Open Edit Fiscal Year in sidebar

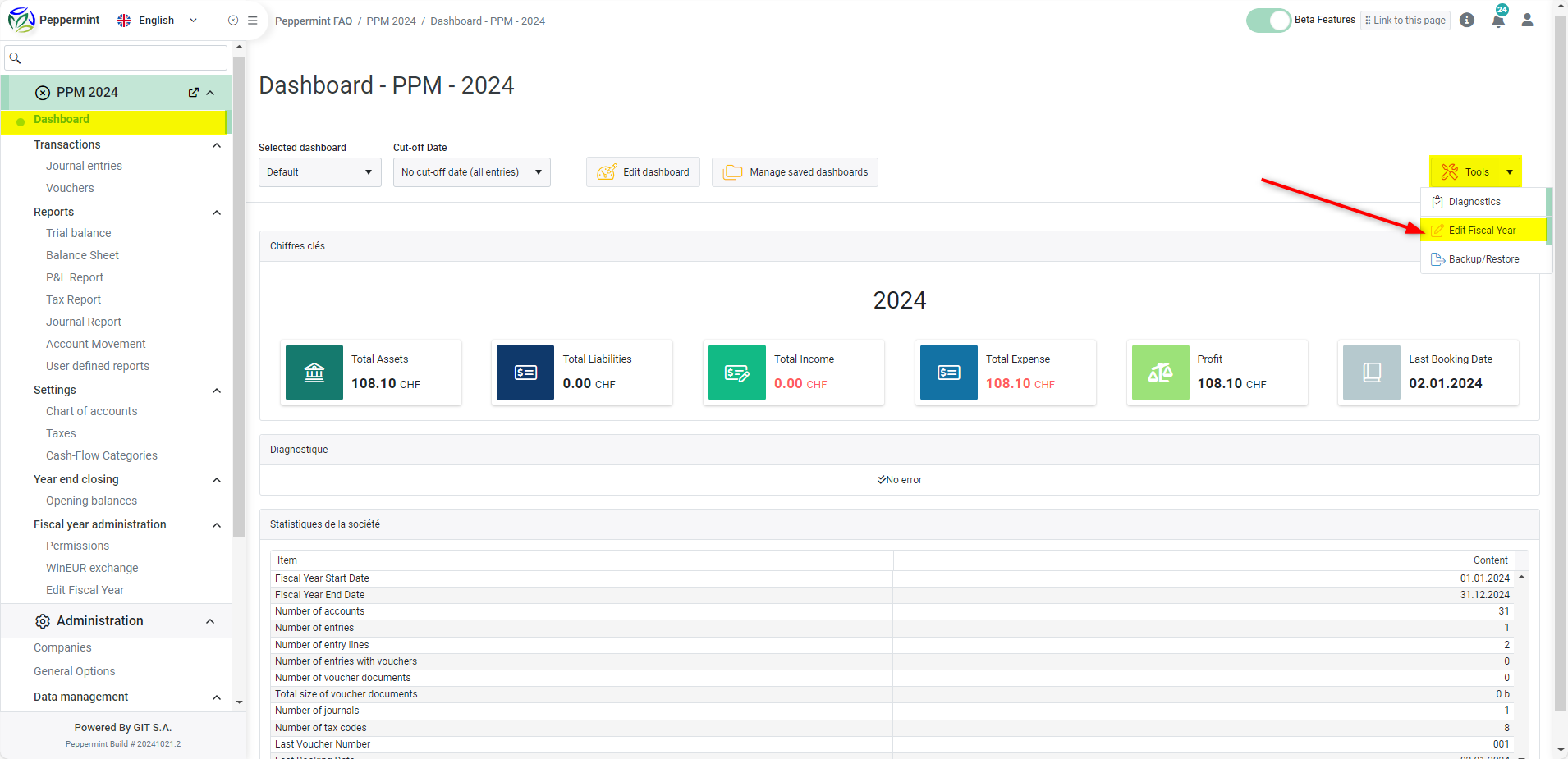[x=85, y=590]
